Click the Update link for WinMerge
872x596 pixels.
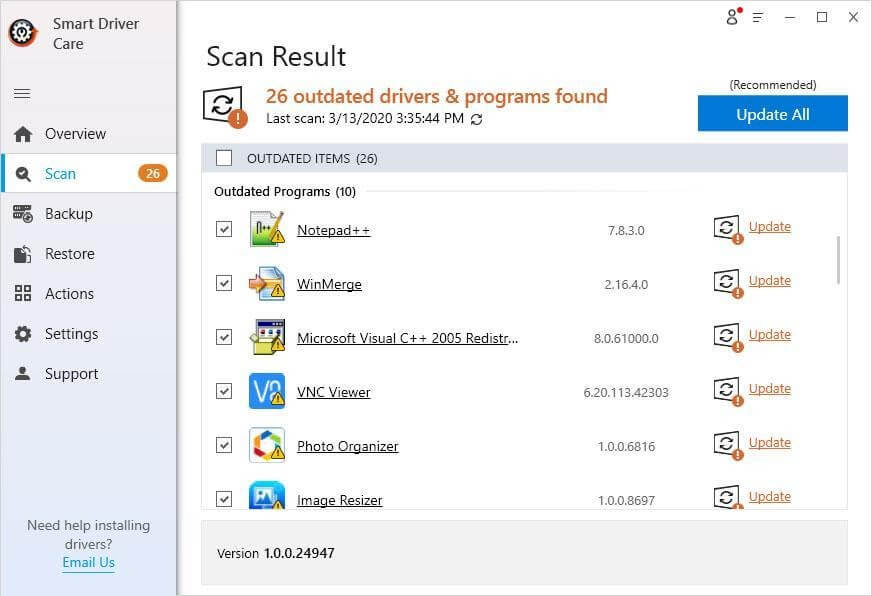[769, 281]
